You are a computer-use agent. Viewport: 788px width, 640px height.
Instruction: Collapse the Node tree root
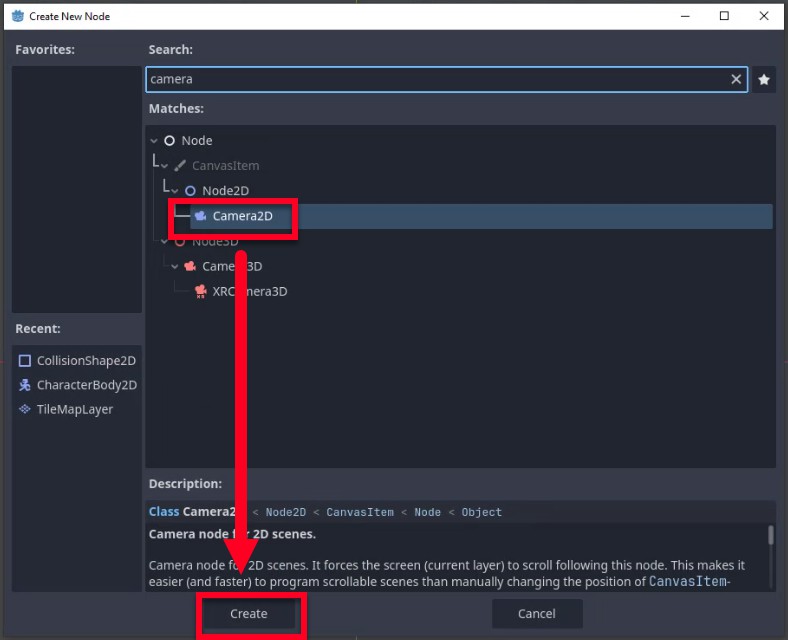click(154, 141)
